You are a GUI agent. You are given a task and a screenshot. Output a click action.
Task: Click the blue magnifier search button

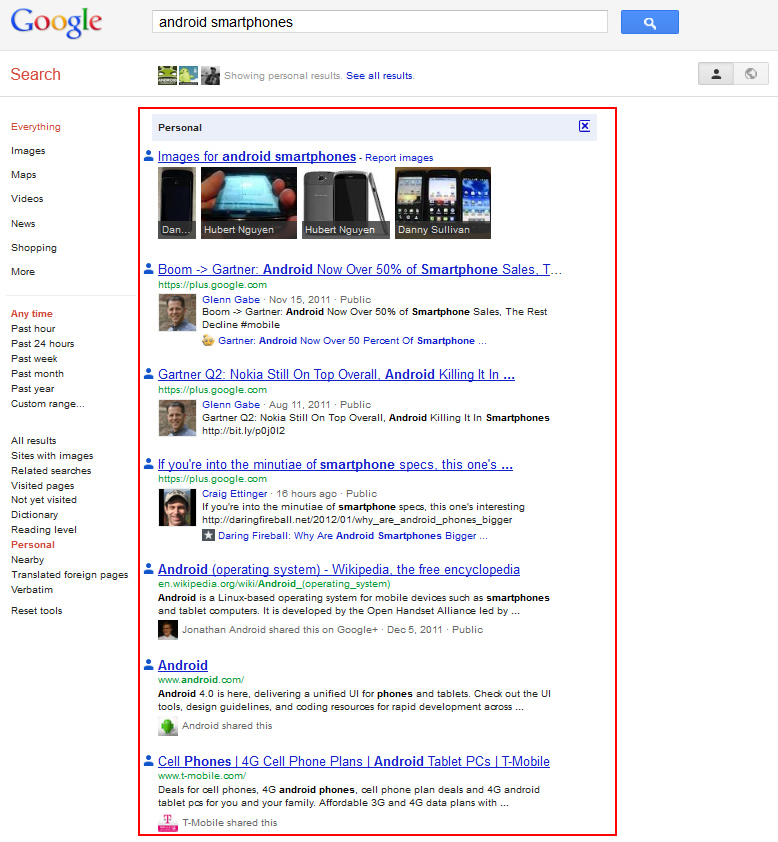[x=650, y=22]
